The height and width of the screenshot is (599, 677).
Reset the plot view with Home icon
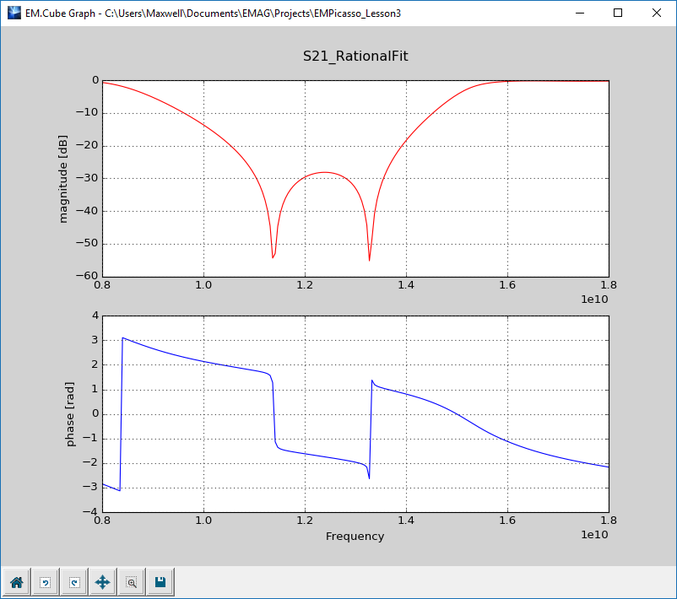(x=17, y=582)
